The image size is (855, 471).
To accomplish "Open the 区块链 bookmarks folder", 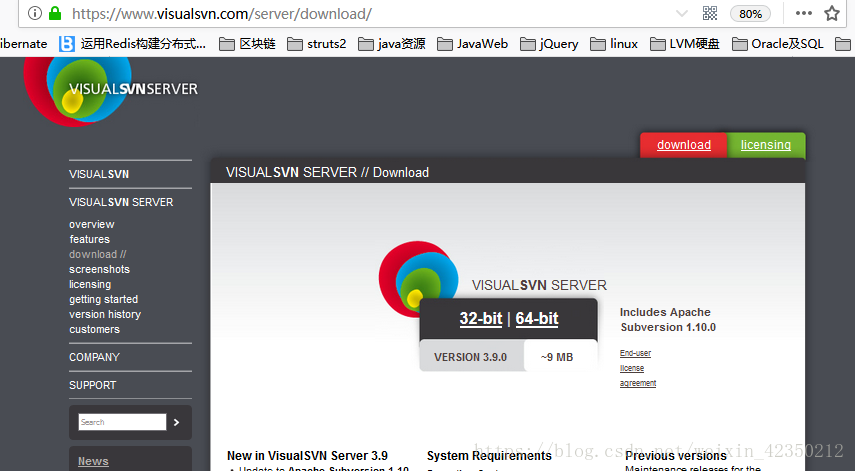I will 247,44.
